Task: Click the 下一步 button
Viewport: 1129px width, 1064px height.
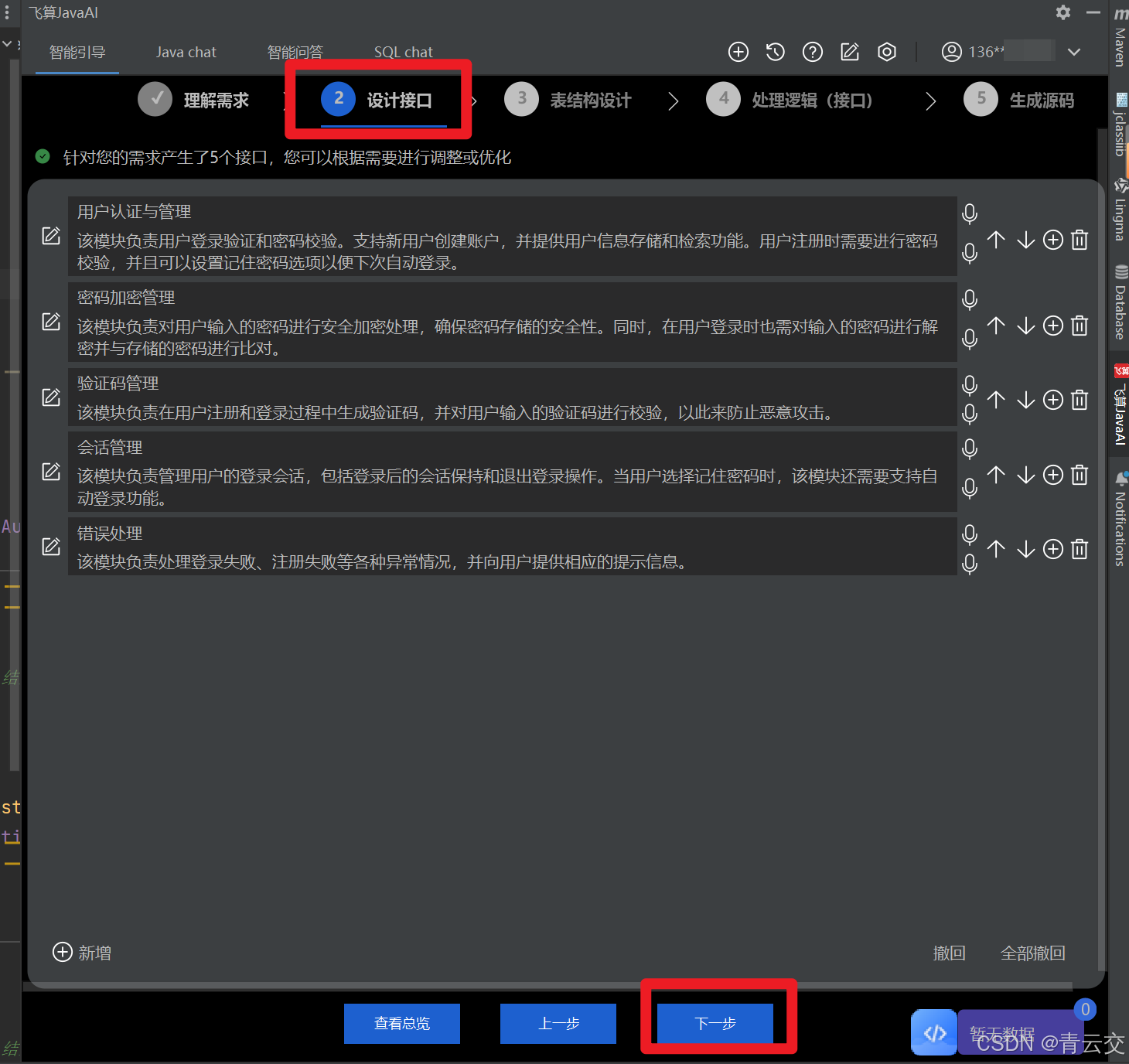Action: pyautogui.click(x=715, y=1024)
